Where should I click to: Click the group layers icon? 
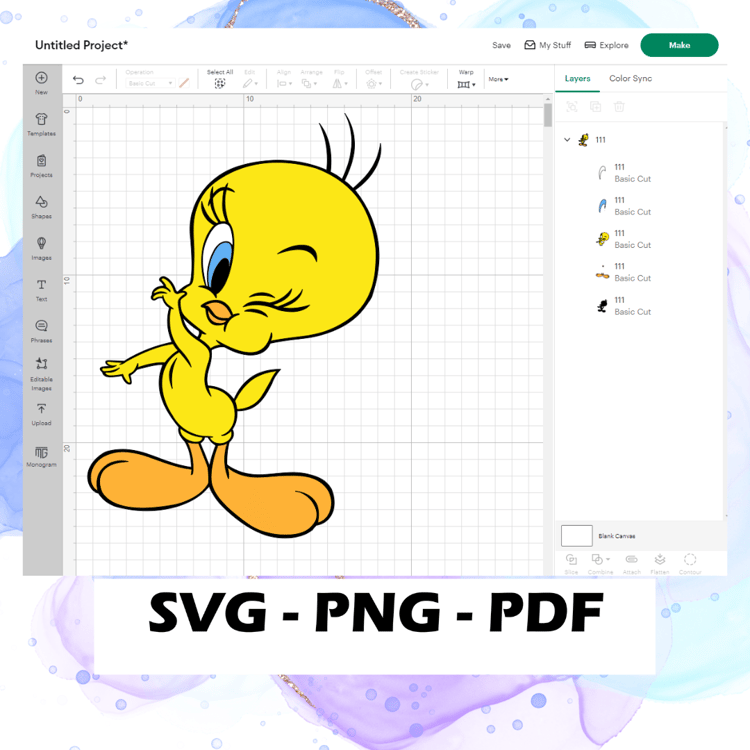coord(572,107)
